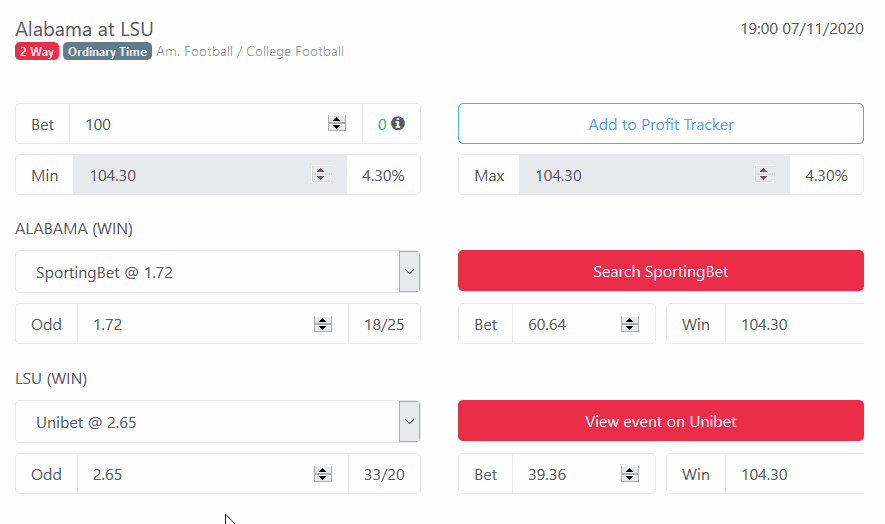885x524 pixels.
Task: Click the red 2 Way badge
Action: (37, 52)
